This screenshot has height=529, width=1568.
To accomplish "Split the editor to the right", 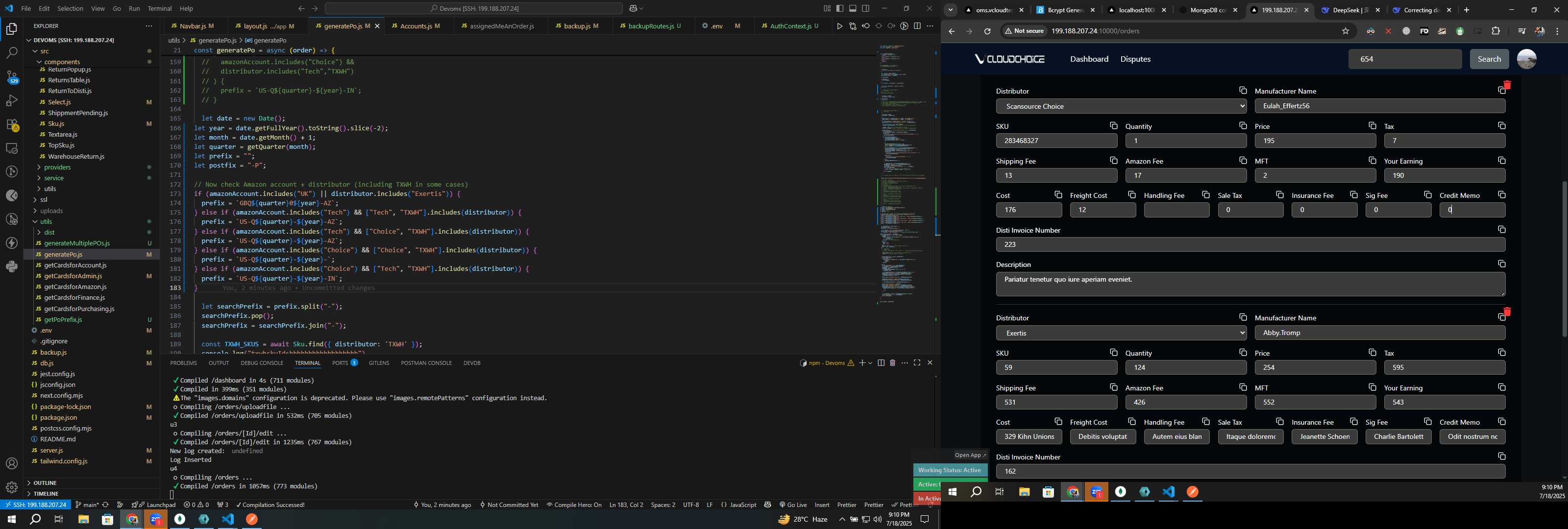I will point(917,26).
